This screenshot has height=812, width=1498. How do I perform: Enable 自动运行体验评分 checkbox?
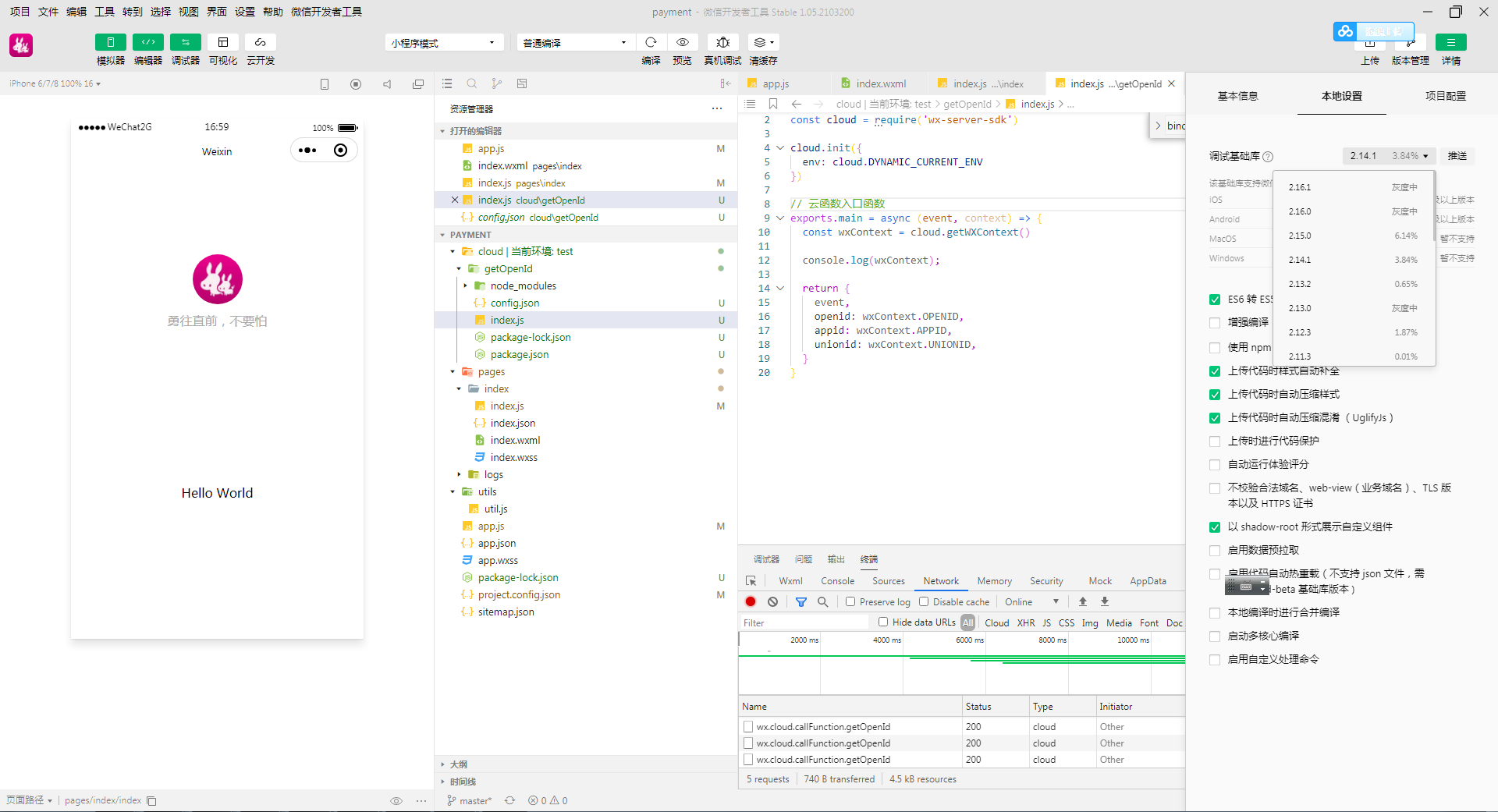[1215, 465]
